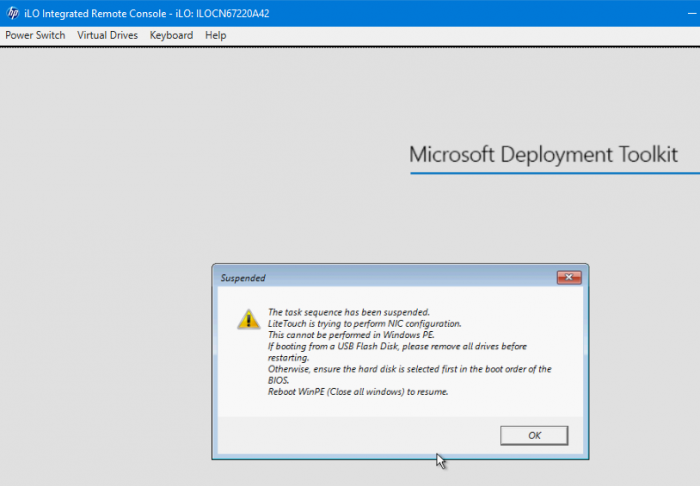Click the line 'Reboot WinPE (Close all windows) to resume.'
700x486 pixels.
click(358, 392)
